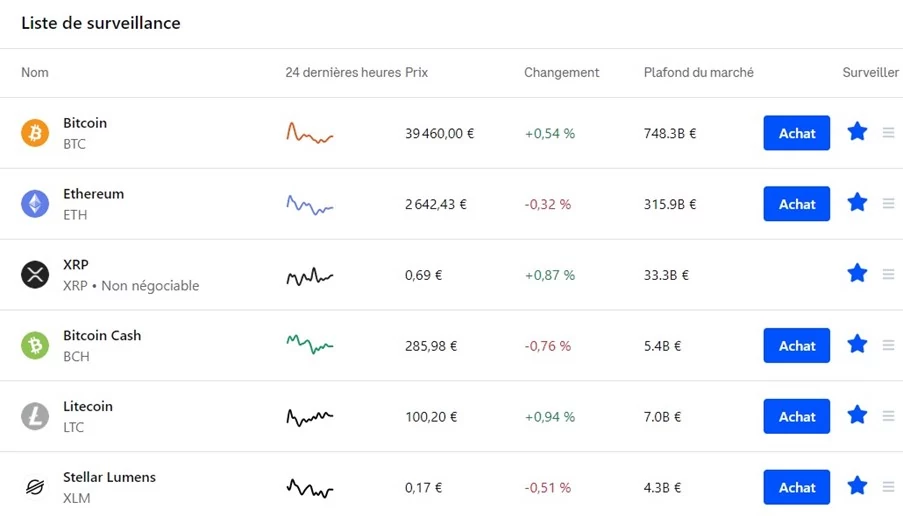Screen dimensions: 903x516
Task: Open the Bitcoin Cash name link
Action: coord(102,335)
